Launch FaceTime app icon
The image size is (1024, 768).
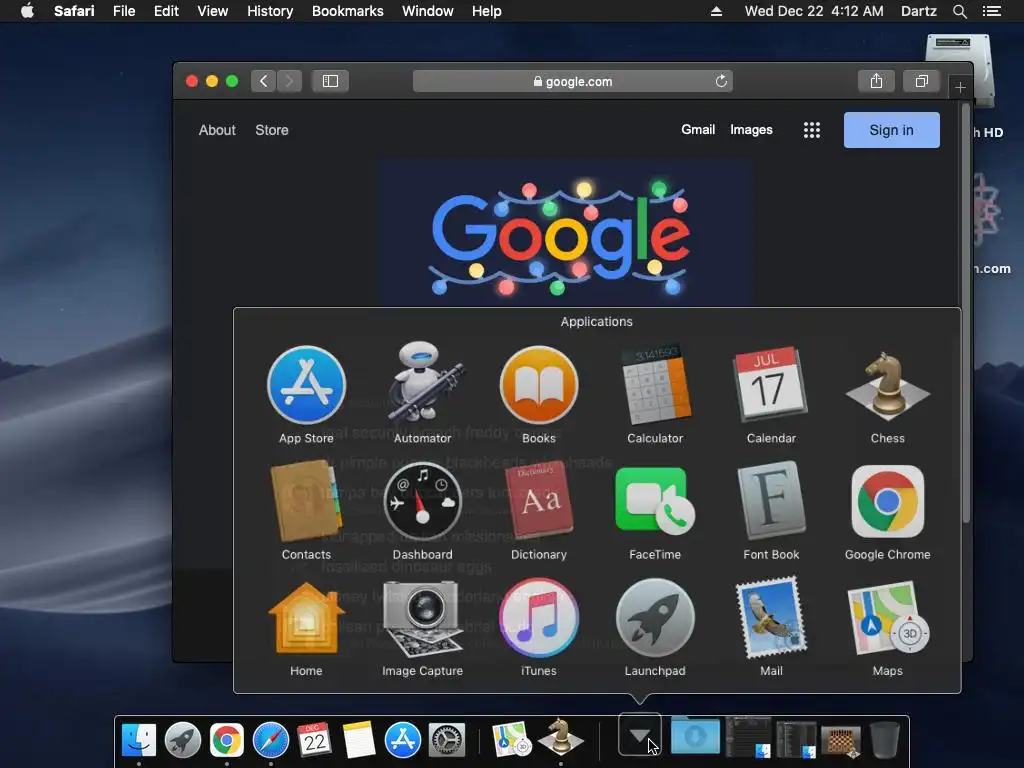[655, 502]
